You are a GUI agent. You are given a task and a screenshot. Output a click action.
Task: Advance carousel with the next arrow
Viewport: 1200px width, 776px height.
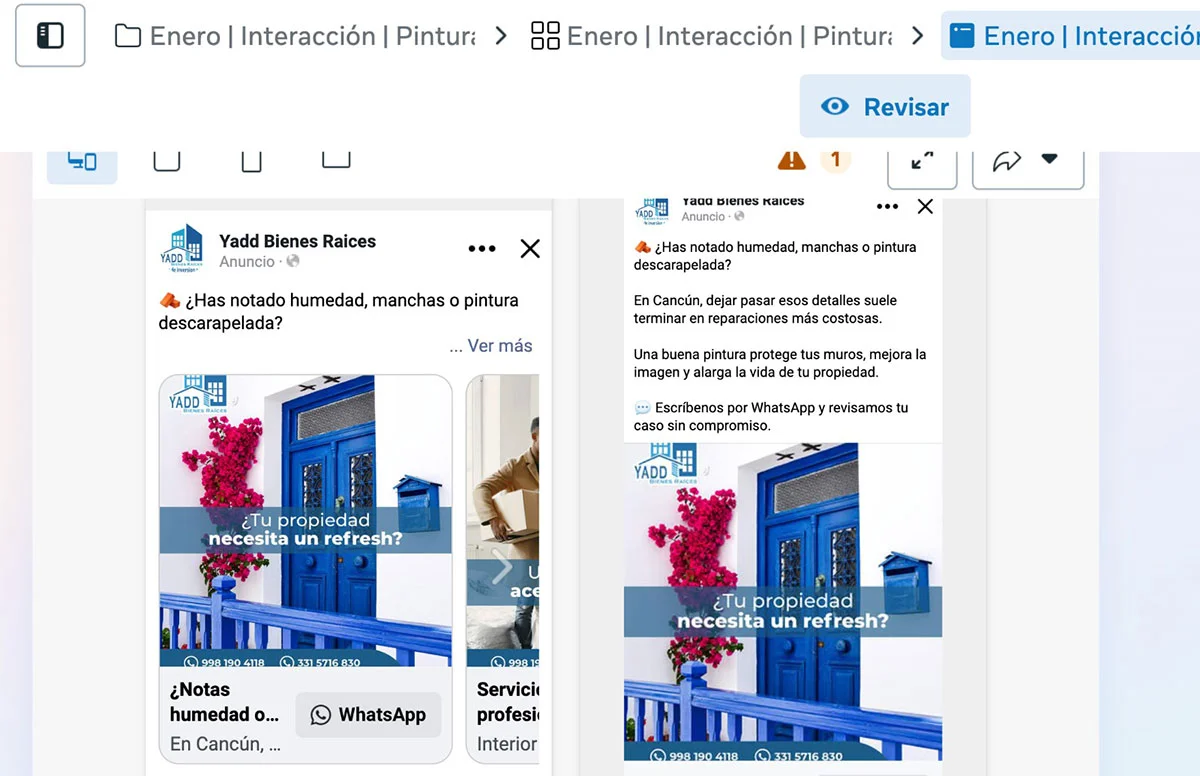[502, 569]
